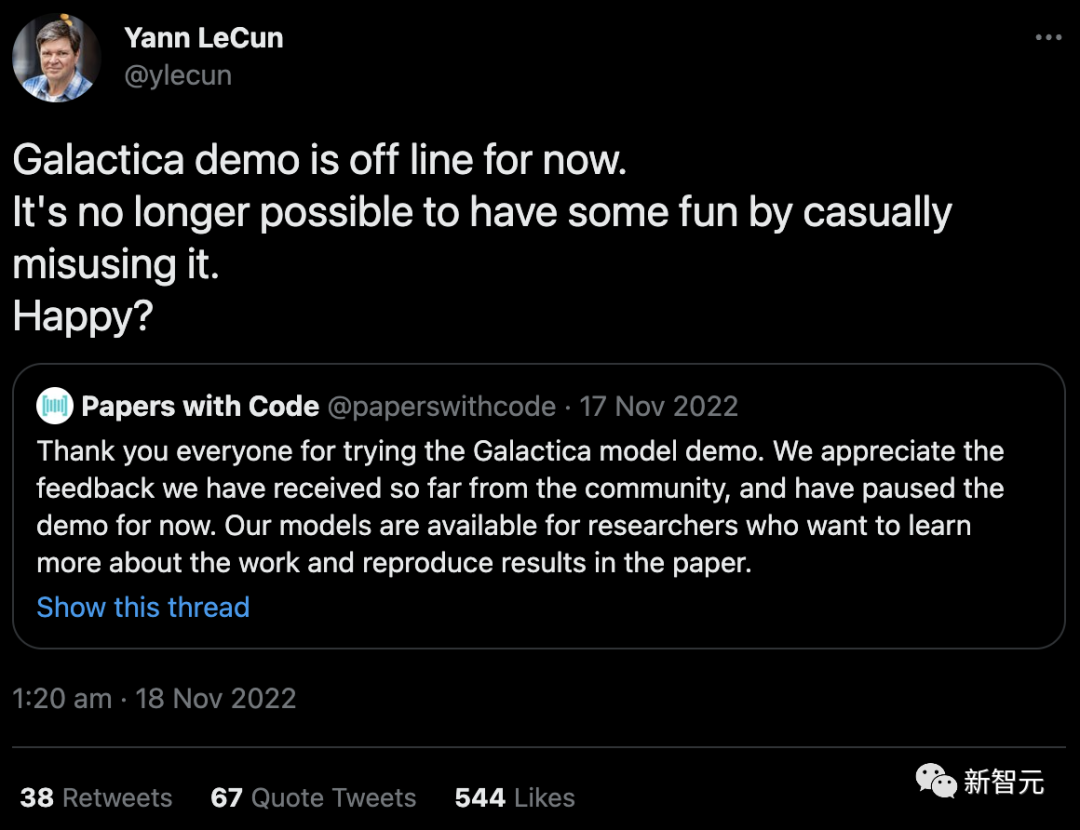This screenshot has height=830, width=1080.
Task: Open the Yann LeCun display name link
Action: pos(203,38)
